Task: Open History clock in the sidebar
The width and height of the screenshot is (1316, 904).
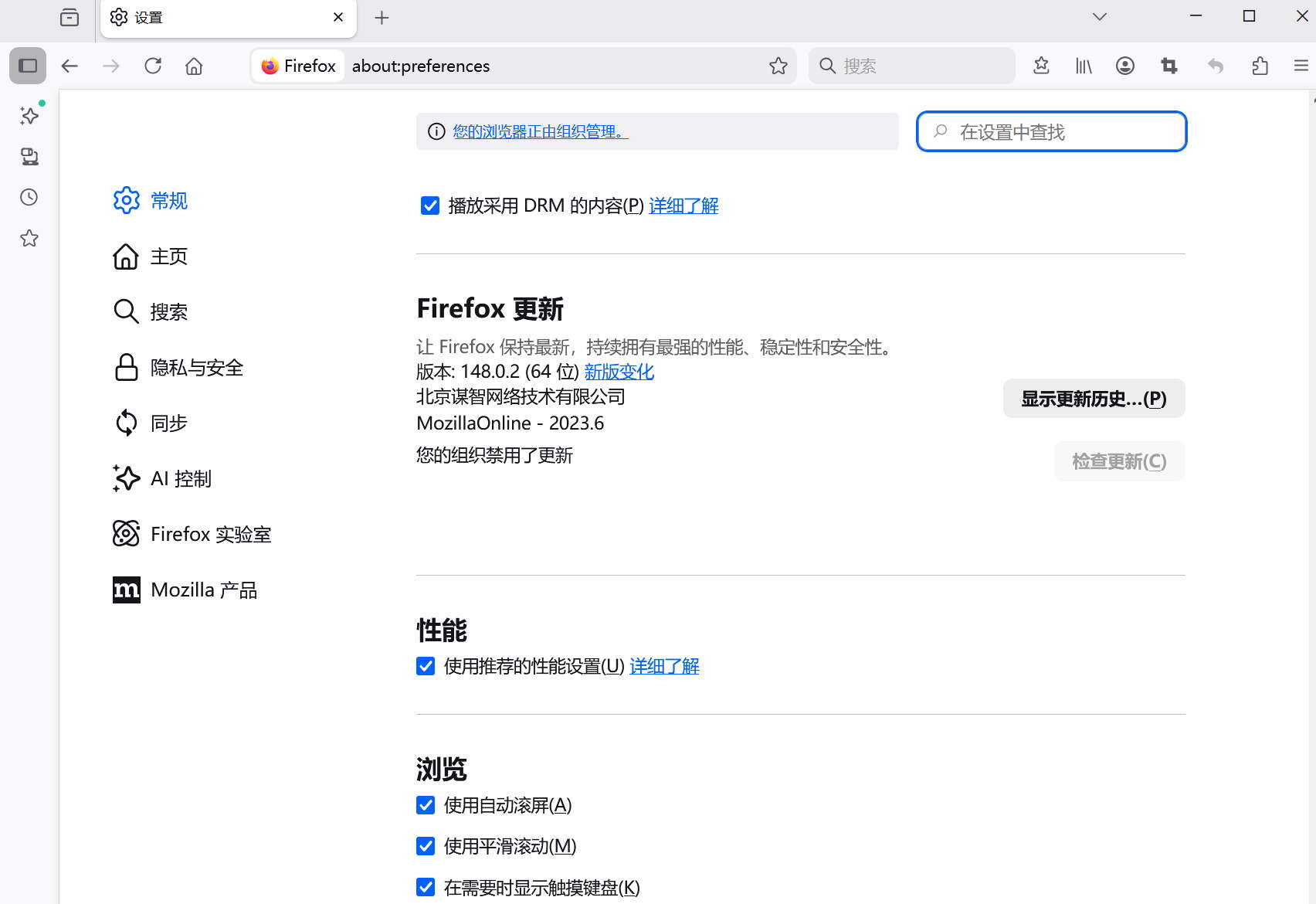Action: pos(29,197)
